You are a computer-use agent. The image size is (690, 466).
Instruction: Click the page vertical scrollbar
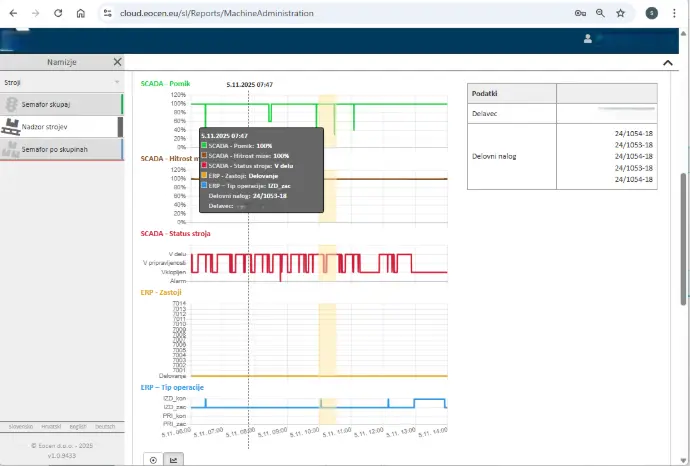click(684, 240)
